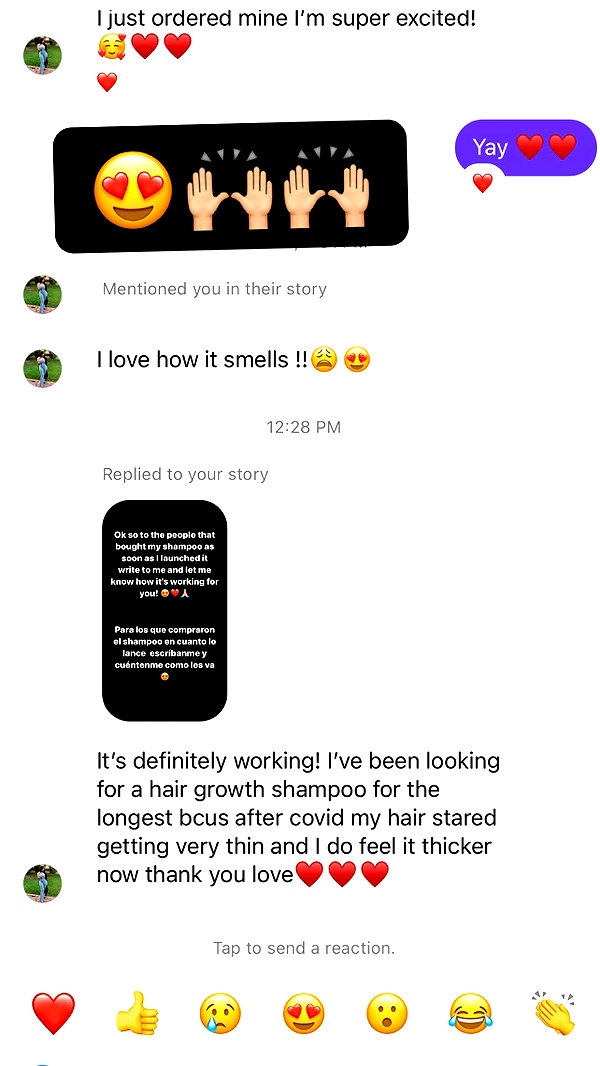Send the red heart reaction

point(54,1013)
